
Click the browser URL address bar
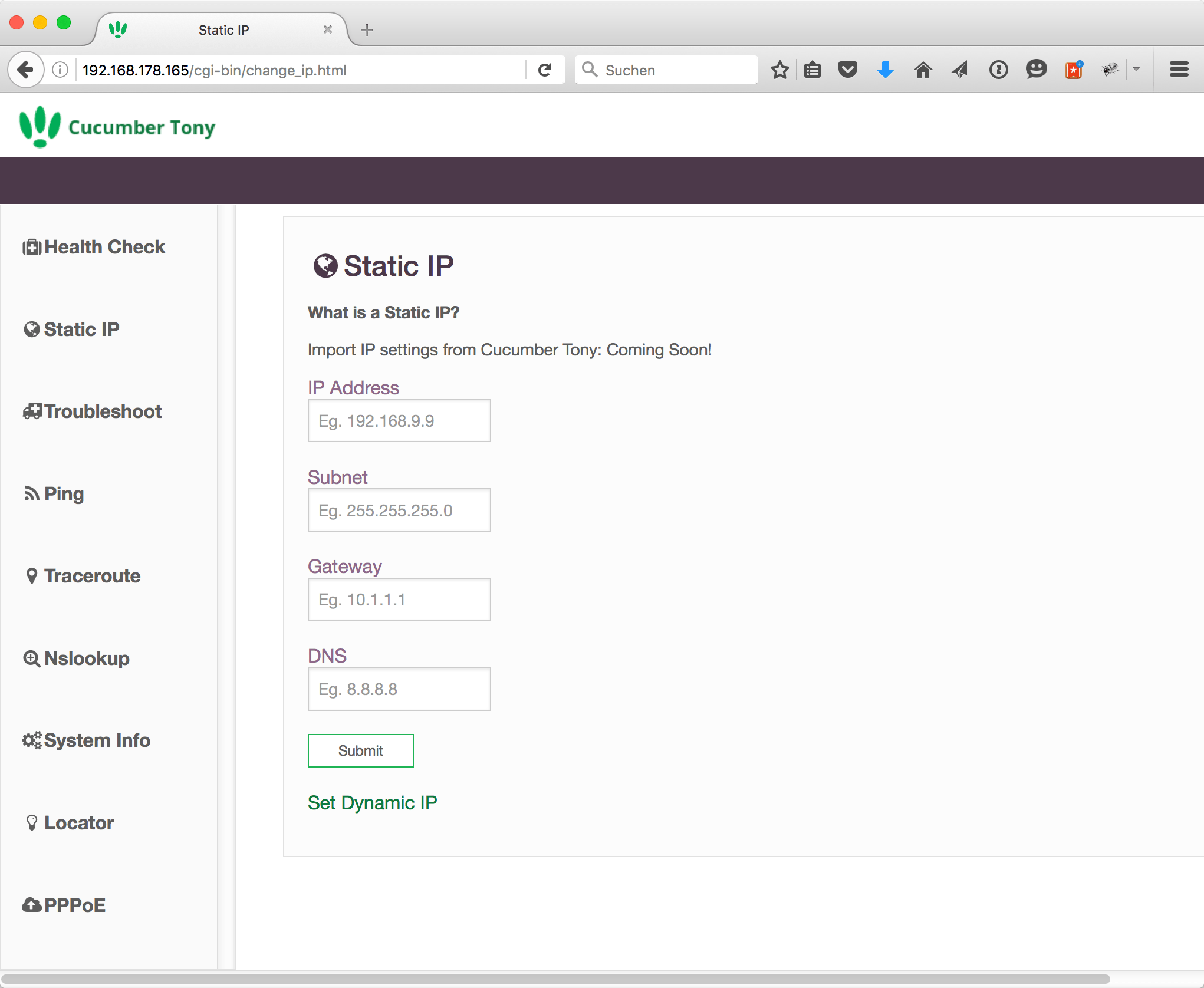click(301, 70)
